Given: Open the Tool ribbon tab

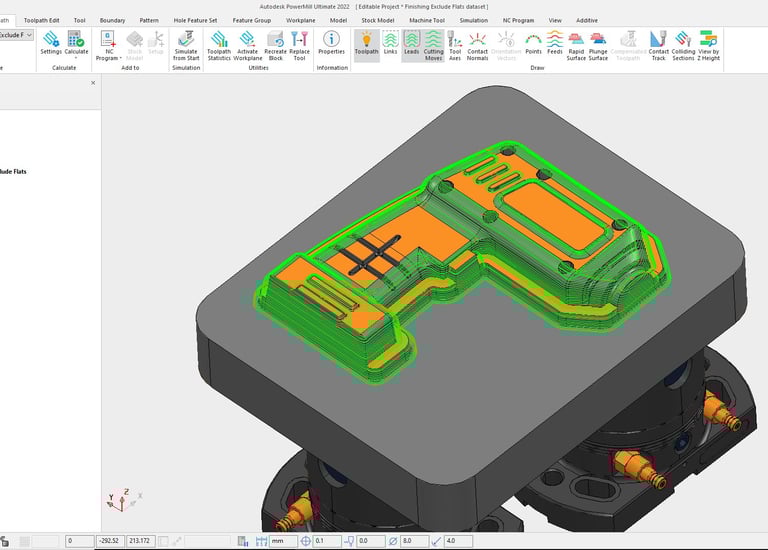Looking at the screenshot, I should [x=79, y=21].
